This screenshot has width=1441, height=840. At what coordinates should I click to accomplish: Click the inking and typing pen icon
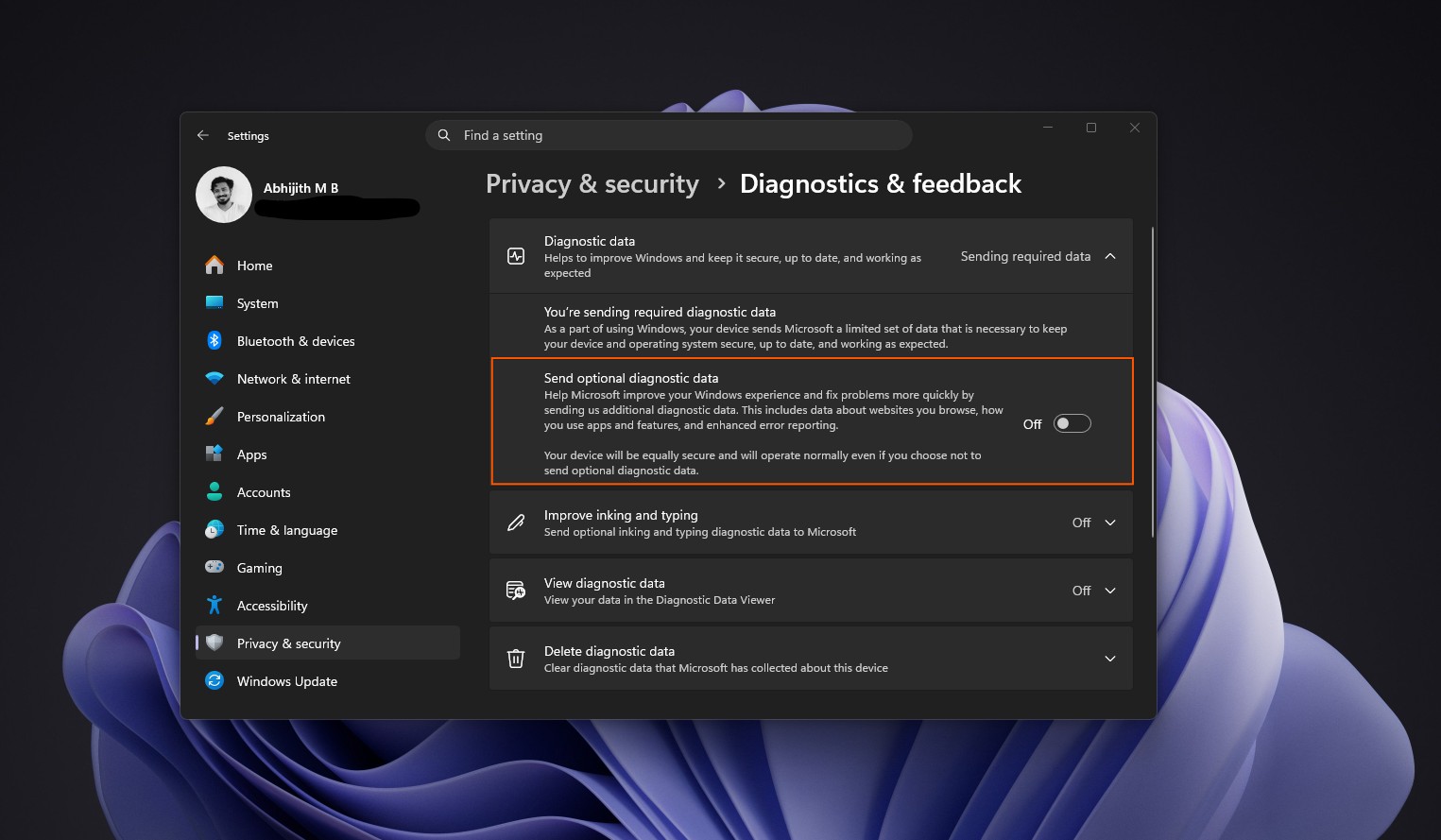(516, 523)
